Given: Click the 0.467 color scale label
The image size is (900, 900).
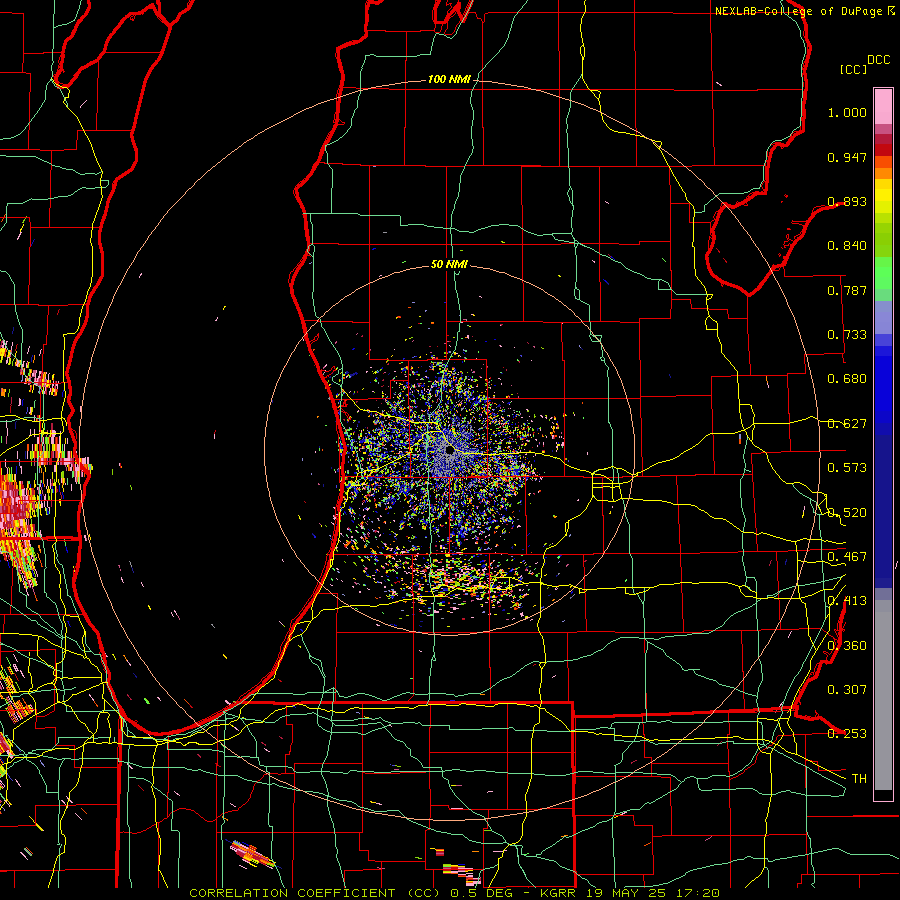Looking at the screenshot, I should (847, 557).
